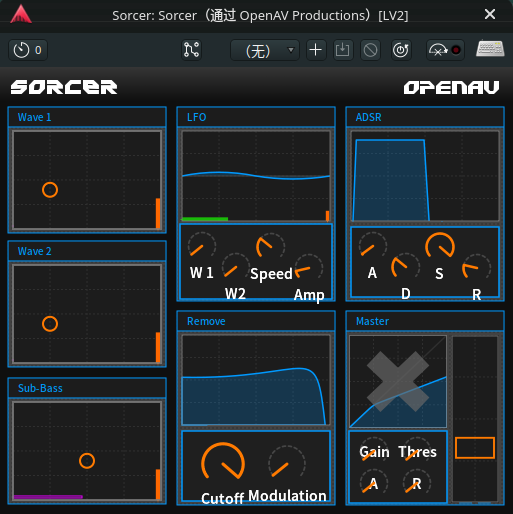Add a new preset with plus button

click(x=316, y=50)
